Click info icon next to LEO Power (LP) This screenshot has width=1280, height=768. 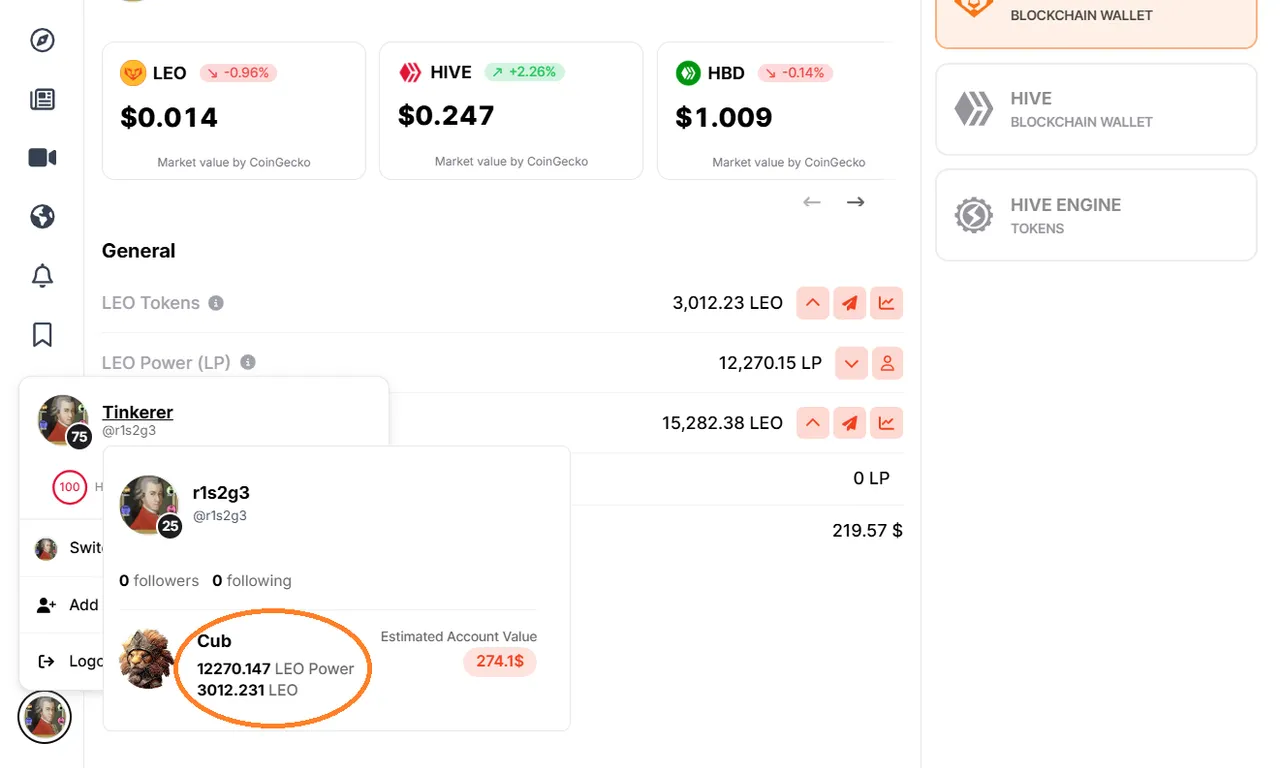click(x=248, y=362)
